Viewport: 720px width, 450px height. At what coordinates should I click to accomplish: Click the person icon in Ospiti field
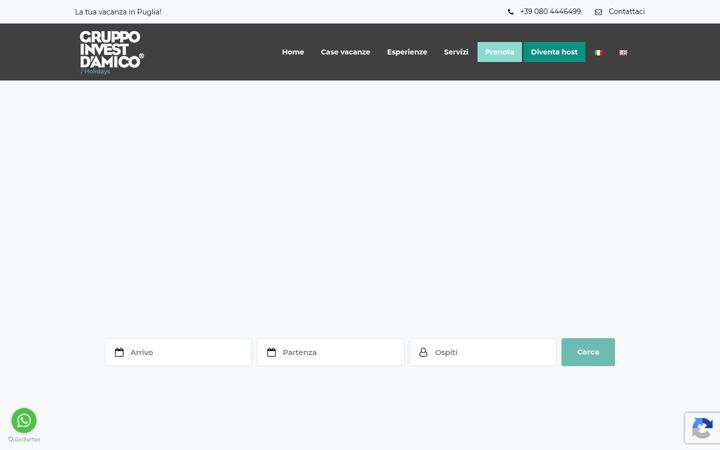[423, 352]
